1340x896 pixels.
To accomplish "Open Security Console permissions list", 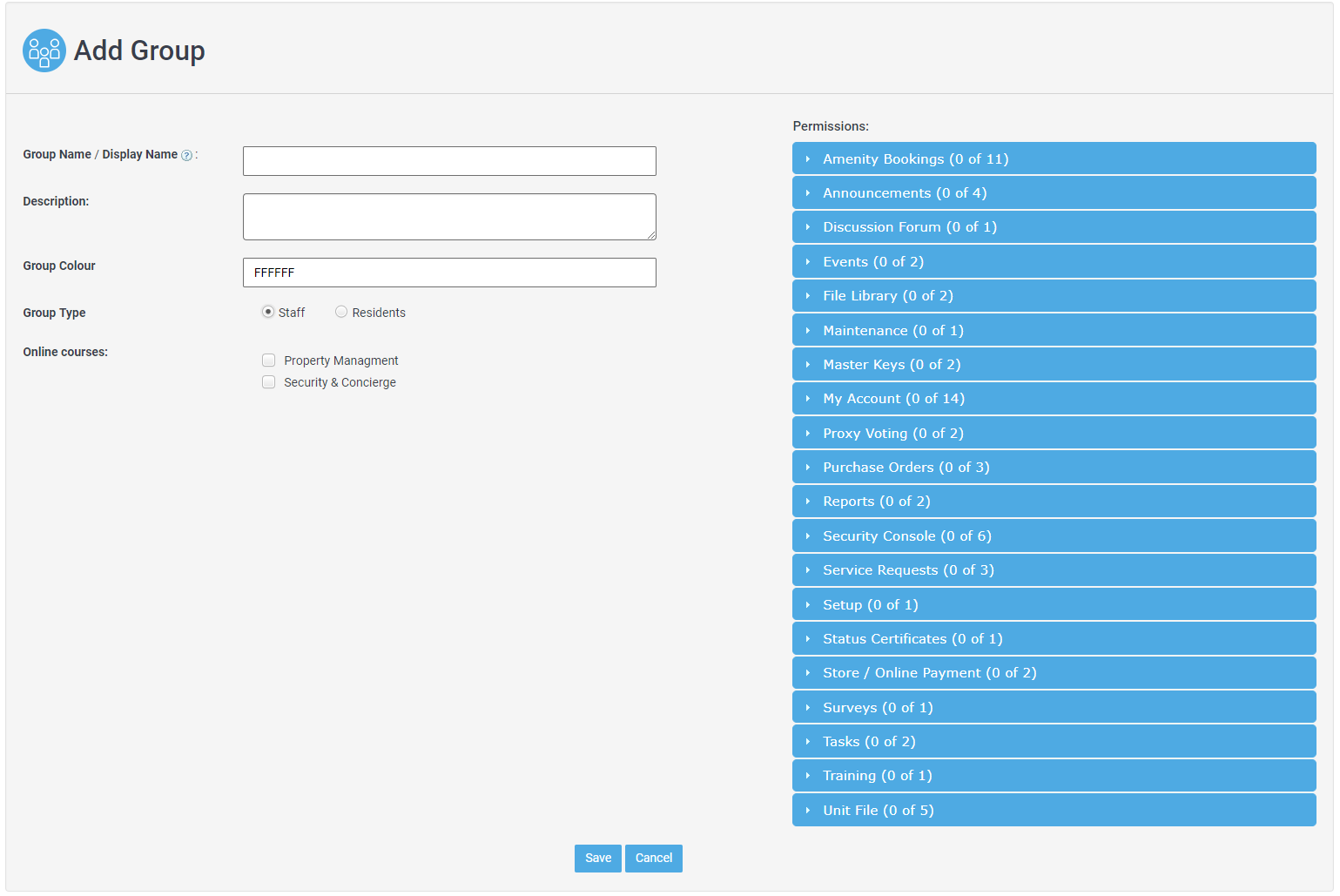I will coord(1053,536).
